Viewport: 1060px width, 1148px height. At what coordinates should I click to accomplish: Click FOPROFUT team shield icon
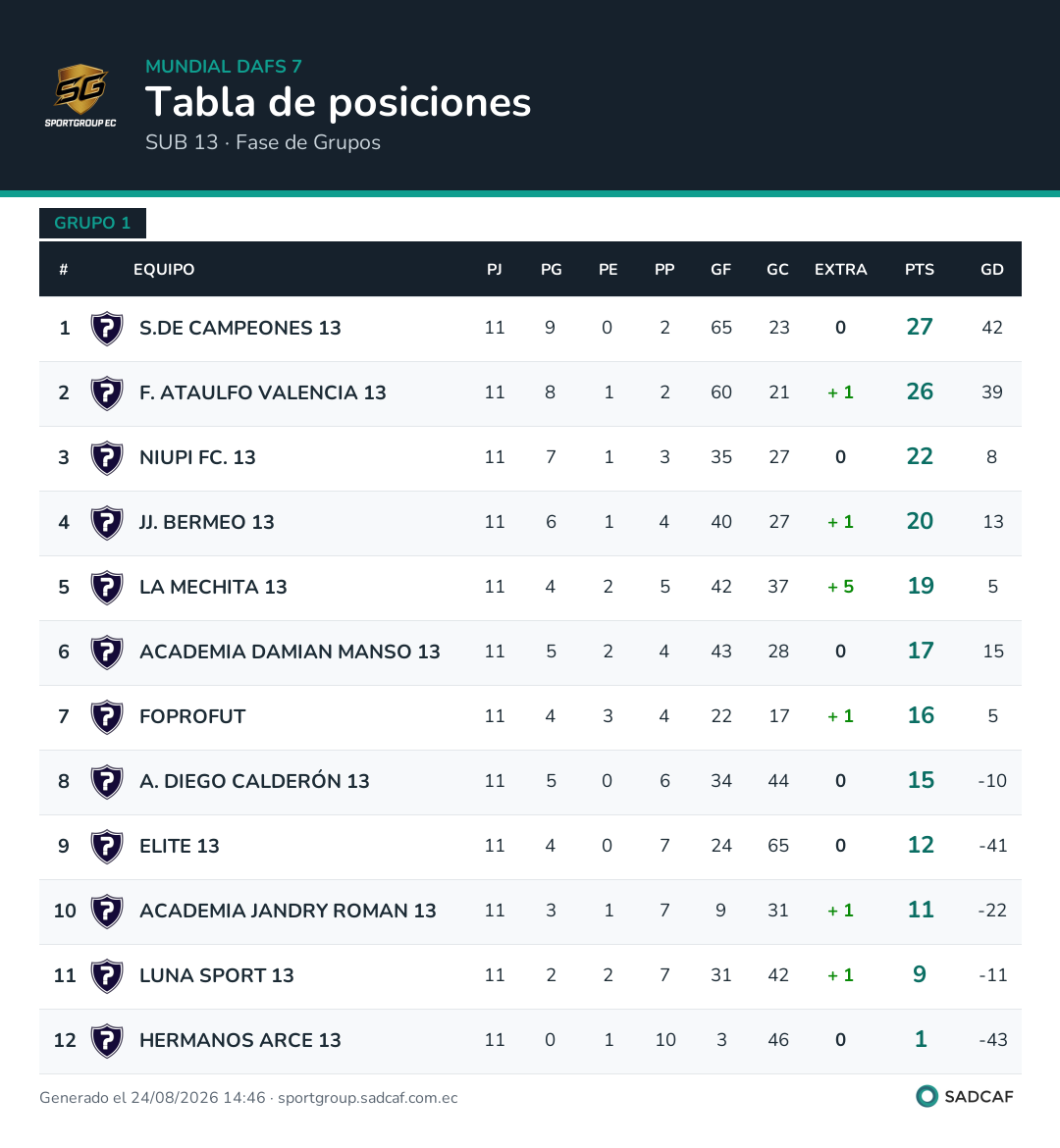tap(107, 717)
